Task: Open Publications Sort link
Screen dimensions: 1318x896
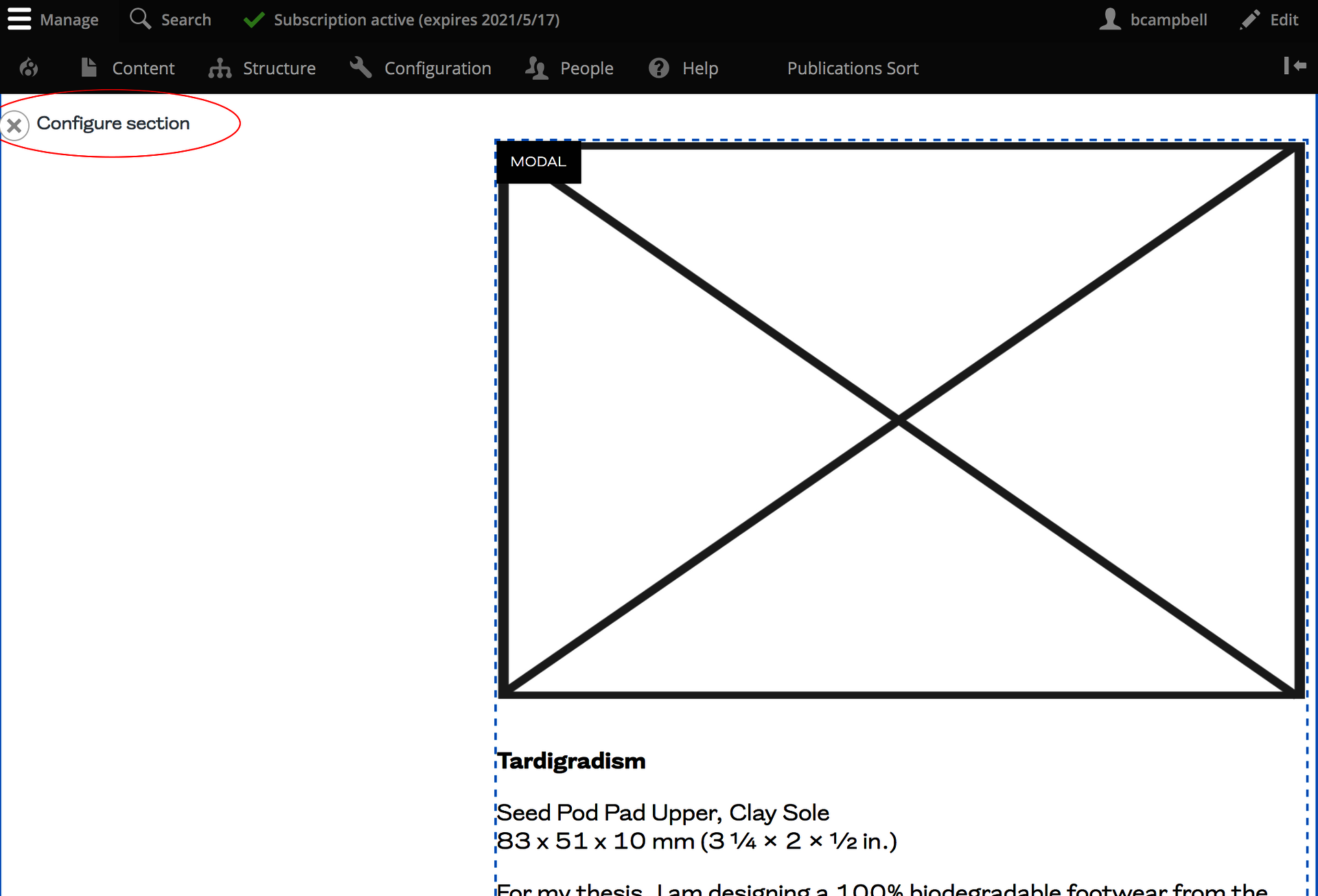Action: [x=853, y=68]
